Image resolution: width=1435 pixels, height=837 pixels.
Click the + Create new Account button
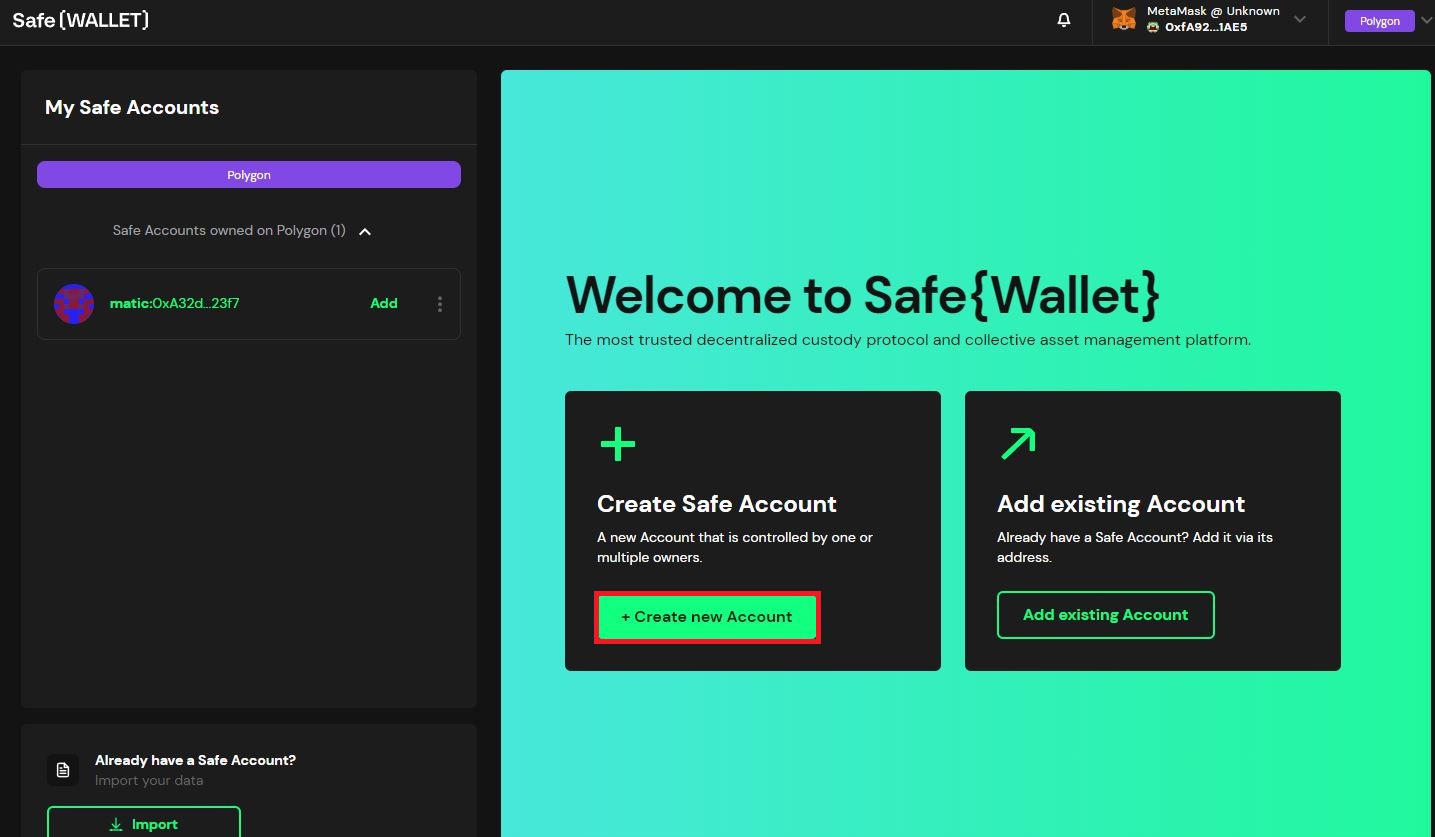point(707,617)
